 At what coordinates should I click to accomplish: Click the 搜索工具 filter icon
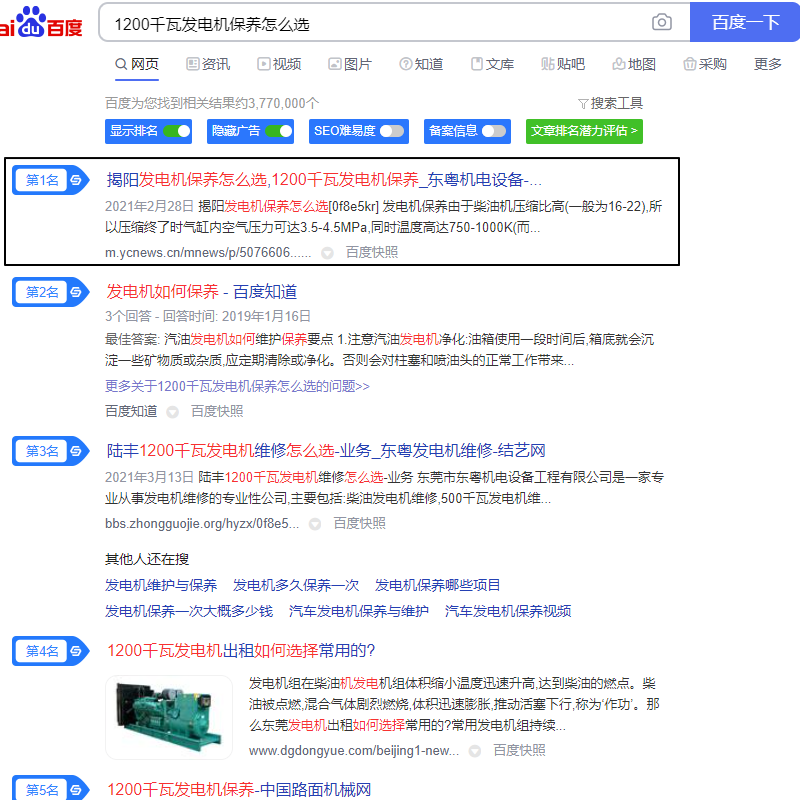[583, 104]
